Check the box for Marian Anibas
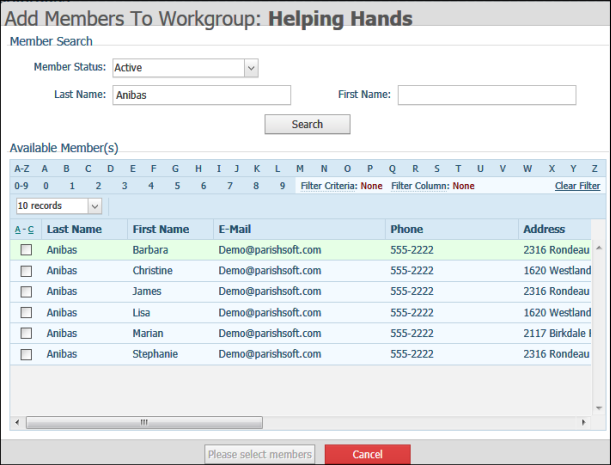This screenshot has height=465, width=611. pyautogui.click(x=26, y=333)
